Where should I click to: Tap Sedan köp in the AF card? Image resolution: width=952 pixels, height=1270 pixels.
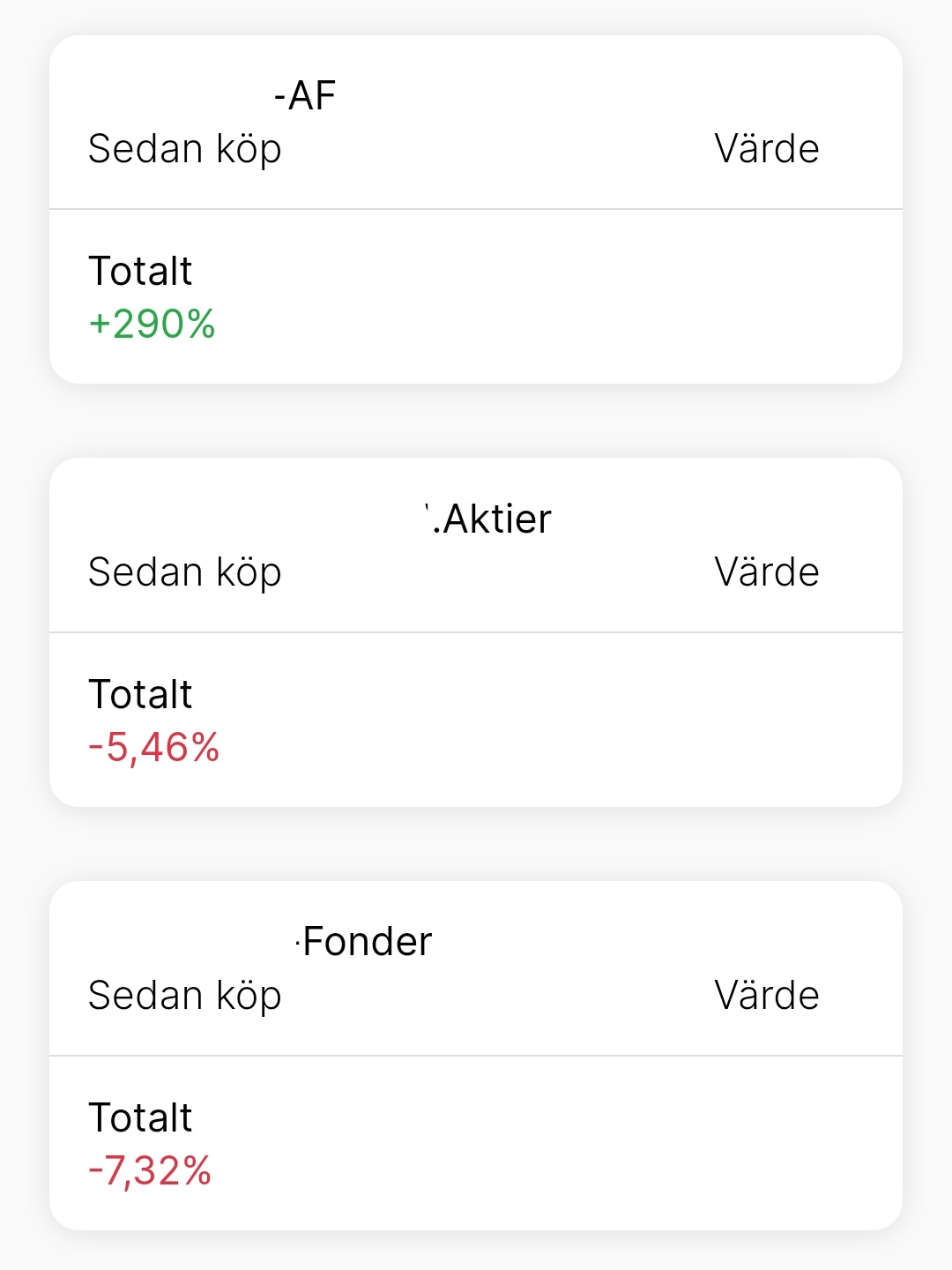(184, 149)
